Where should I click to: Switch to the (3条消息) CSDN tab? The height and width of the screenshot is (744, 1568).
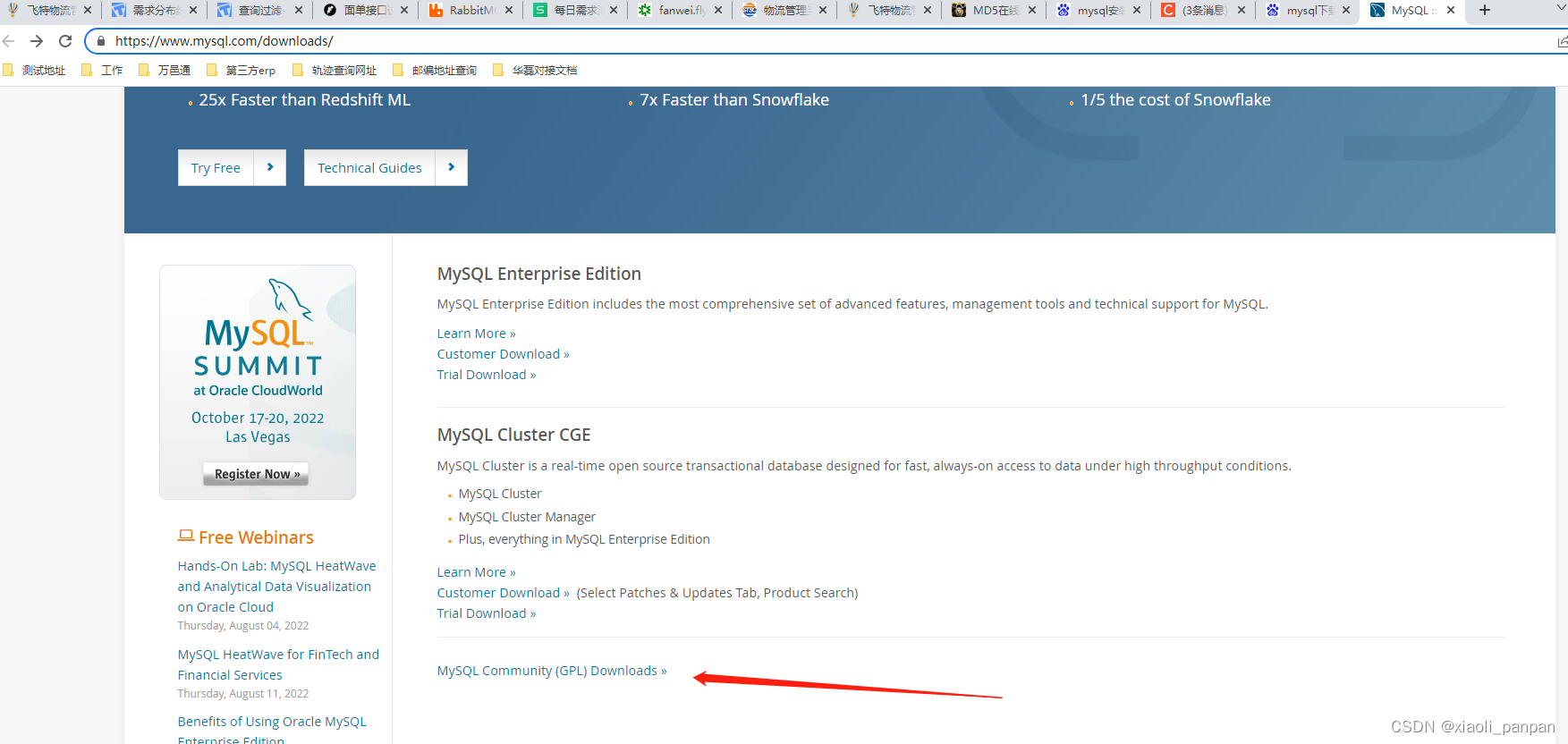[1201, 10]
